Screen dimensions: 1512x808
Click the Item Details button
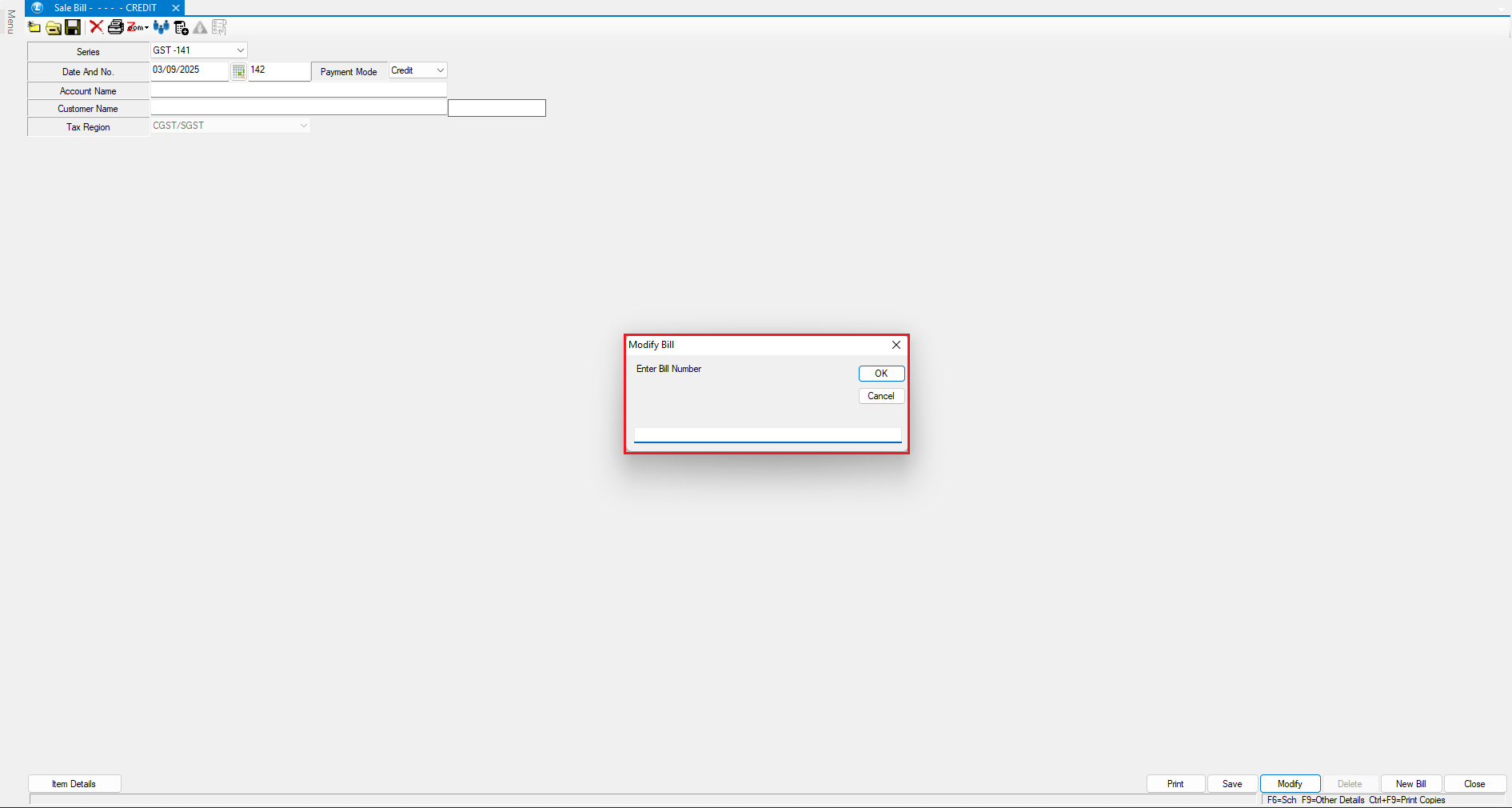[x=74, y=784]
